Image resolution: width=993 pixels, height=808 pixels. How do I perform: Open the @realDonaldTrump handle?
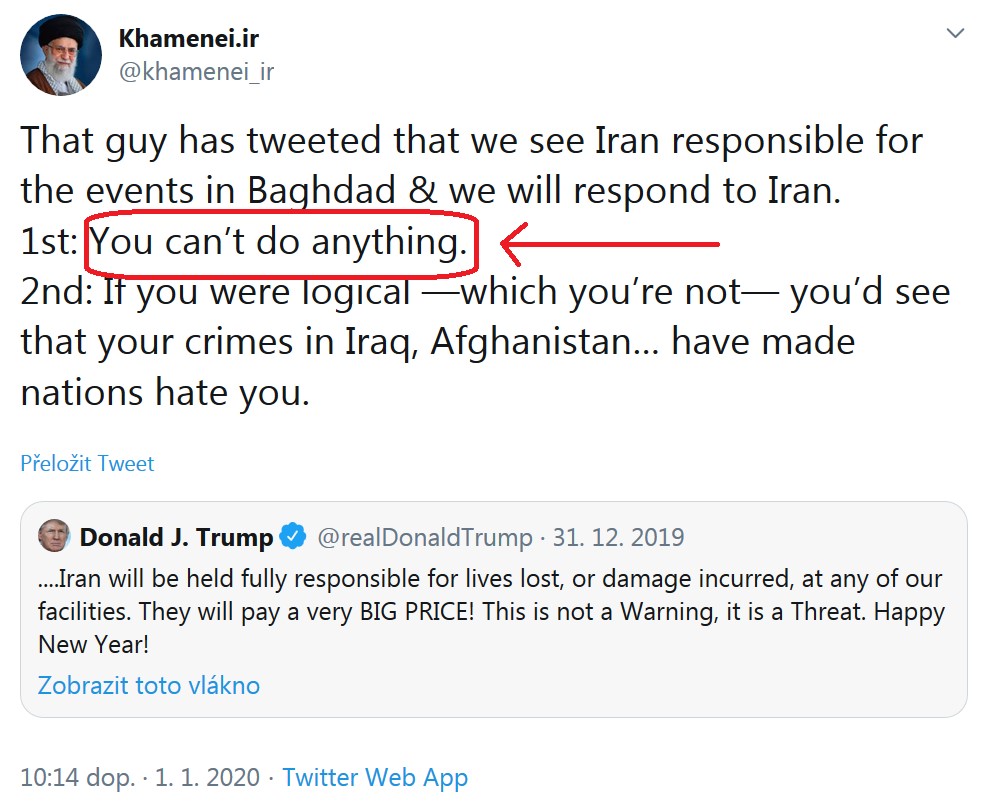(x=424, y=538)
